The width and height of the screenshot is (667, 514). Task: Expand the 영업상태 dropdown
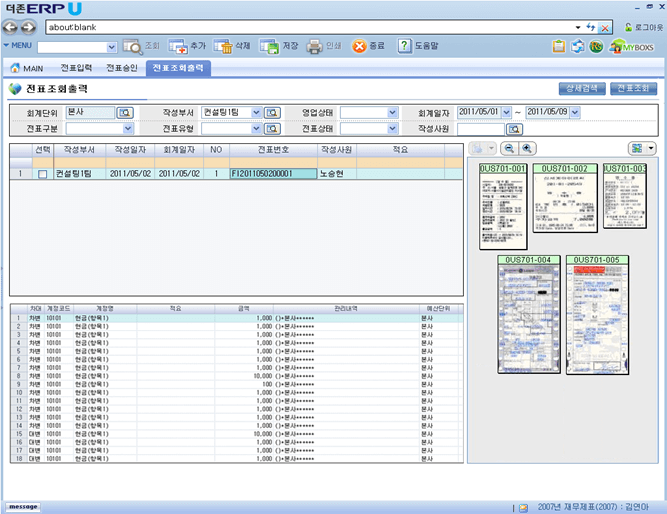click(x=392, y=113)
